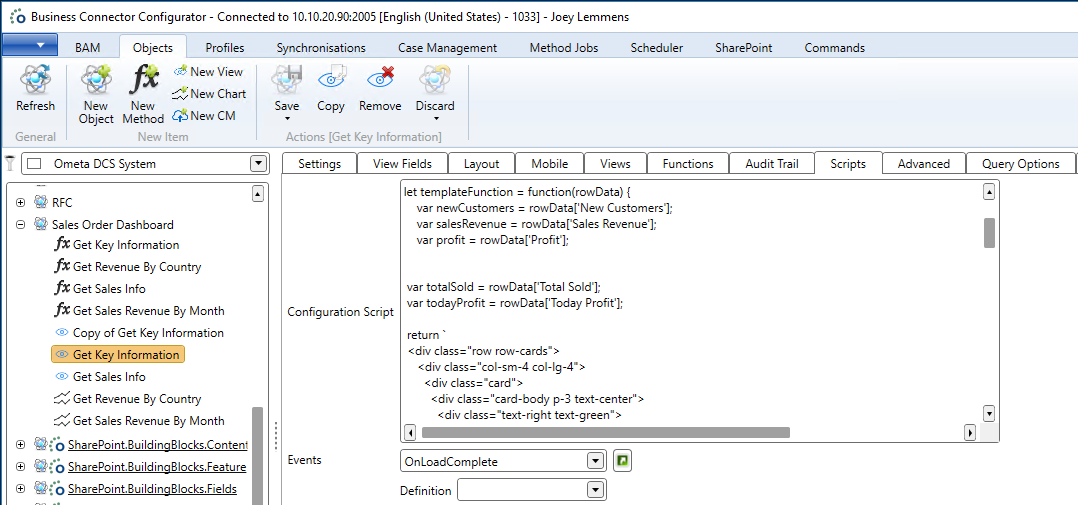Open the OnLoadComplete events dropdown
The width and height of the screenshot is (1078, 505).
pyautogui.click(x=595, y=461)
